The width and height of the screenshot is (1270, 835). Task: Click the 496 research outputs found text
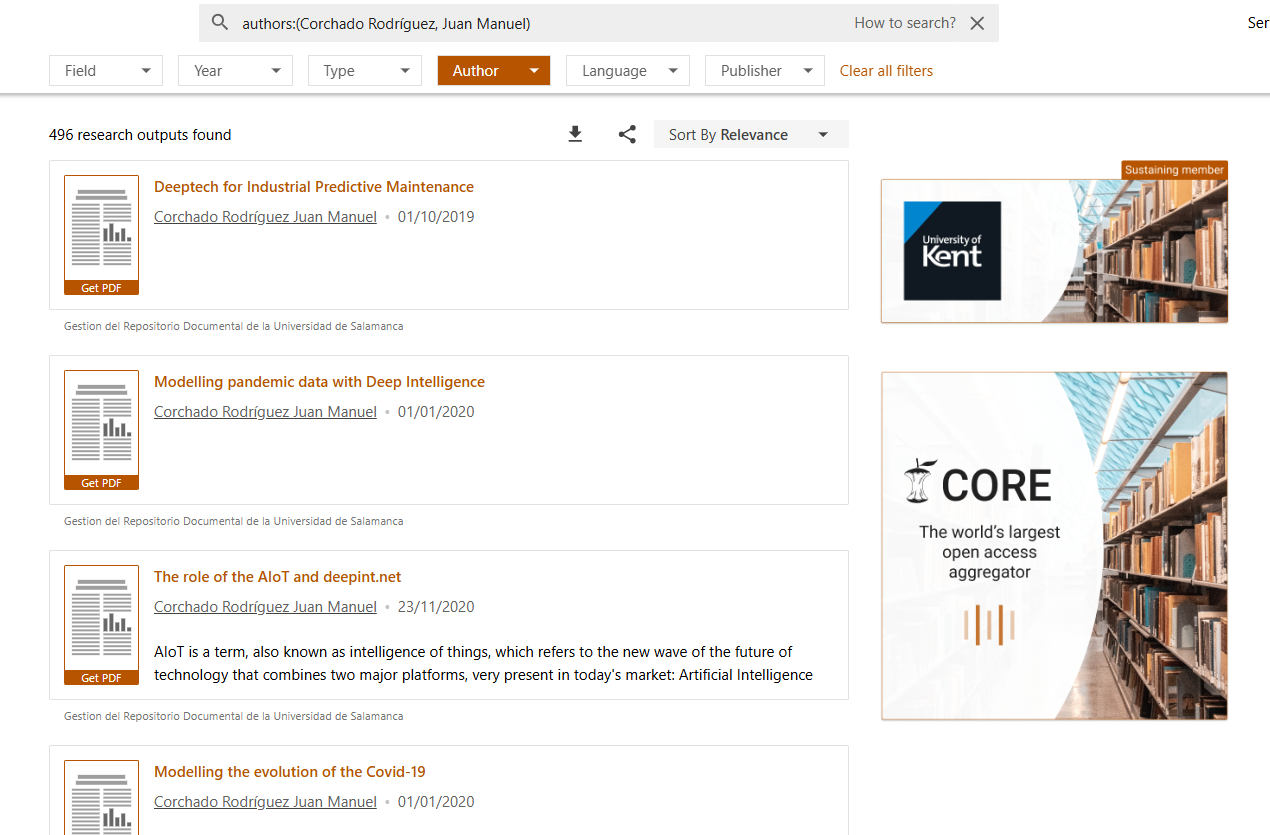(x=140, y=135)
